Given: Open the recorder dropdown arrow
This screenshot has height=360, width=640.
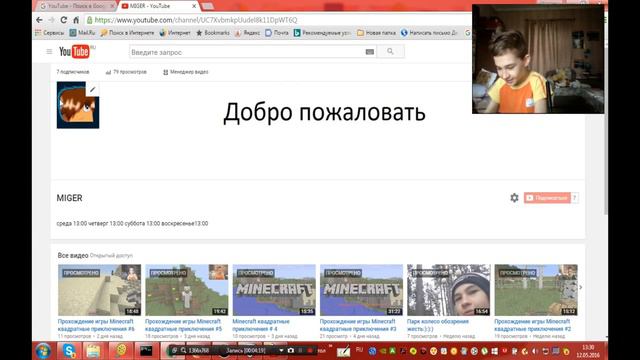Looking at the screenshot, I should (281, 350).
